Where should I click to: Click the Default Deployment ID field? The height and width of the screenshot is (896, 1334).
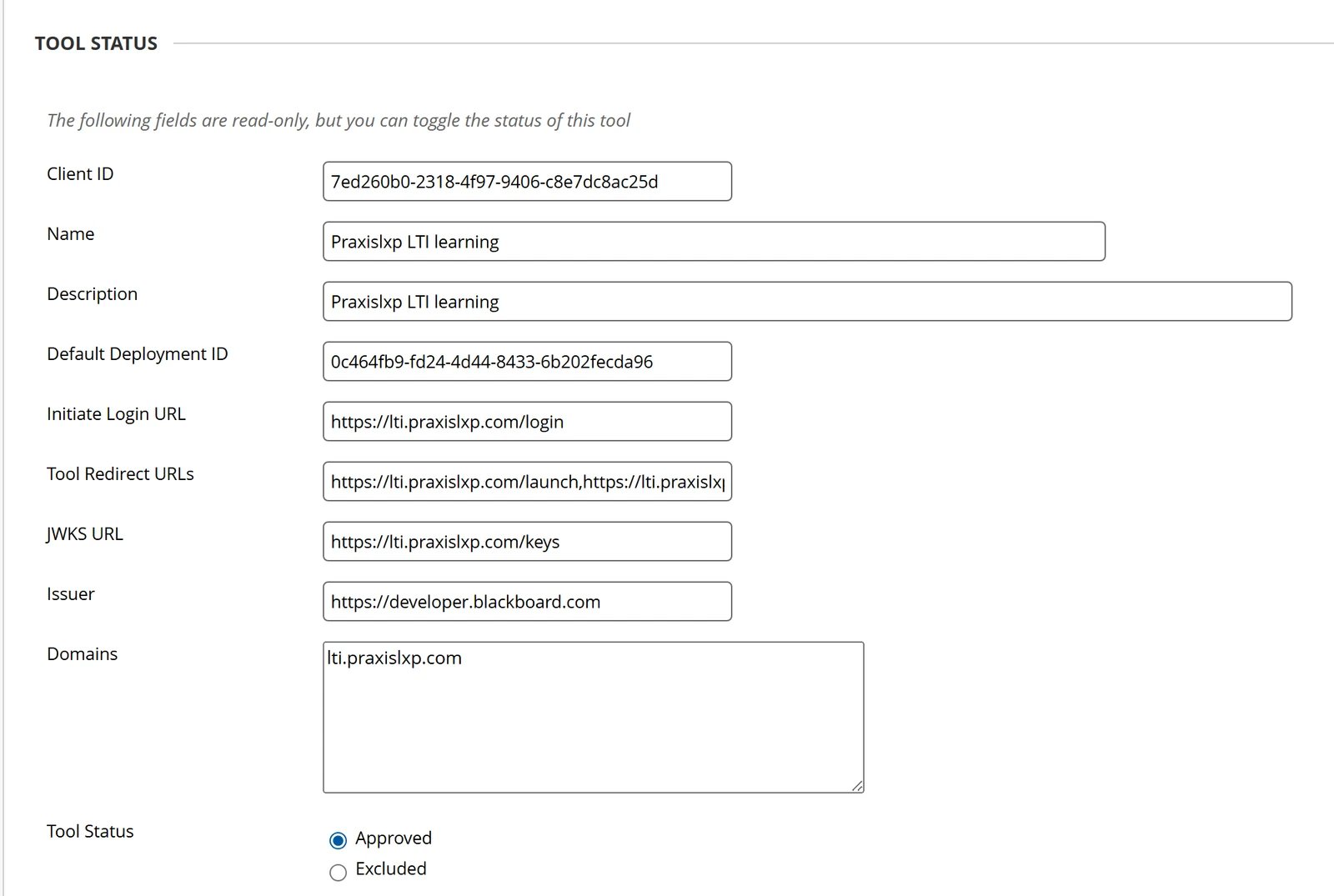pyautogui.click(x=527, y=361)
